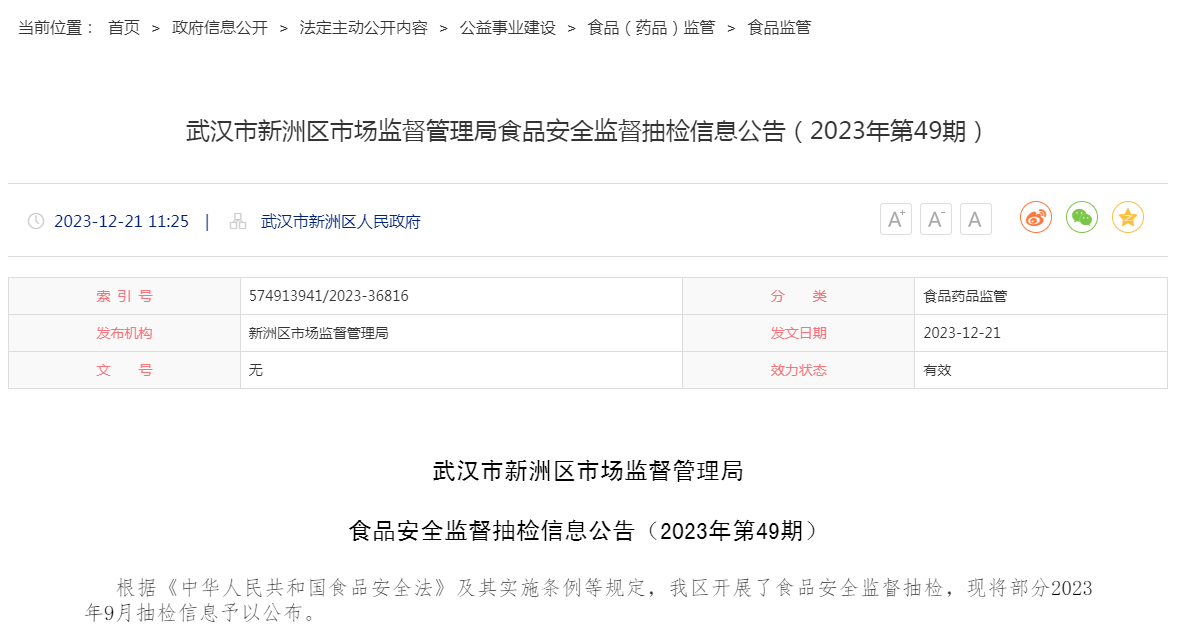
Task: Select 食品药品监管 category value
Action: pos(965,296)
